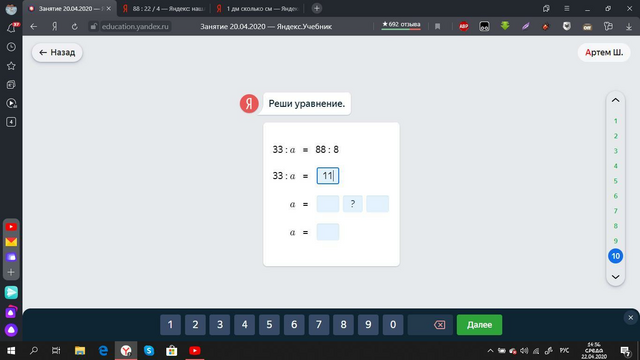Open bookmarks star in the sidebar
The height and width of the screenshot is (360, 640).
[11, 66]
